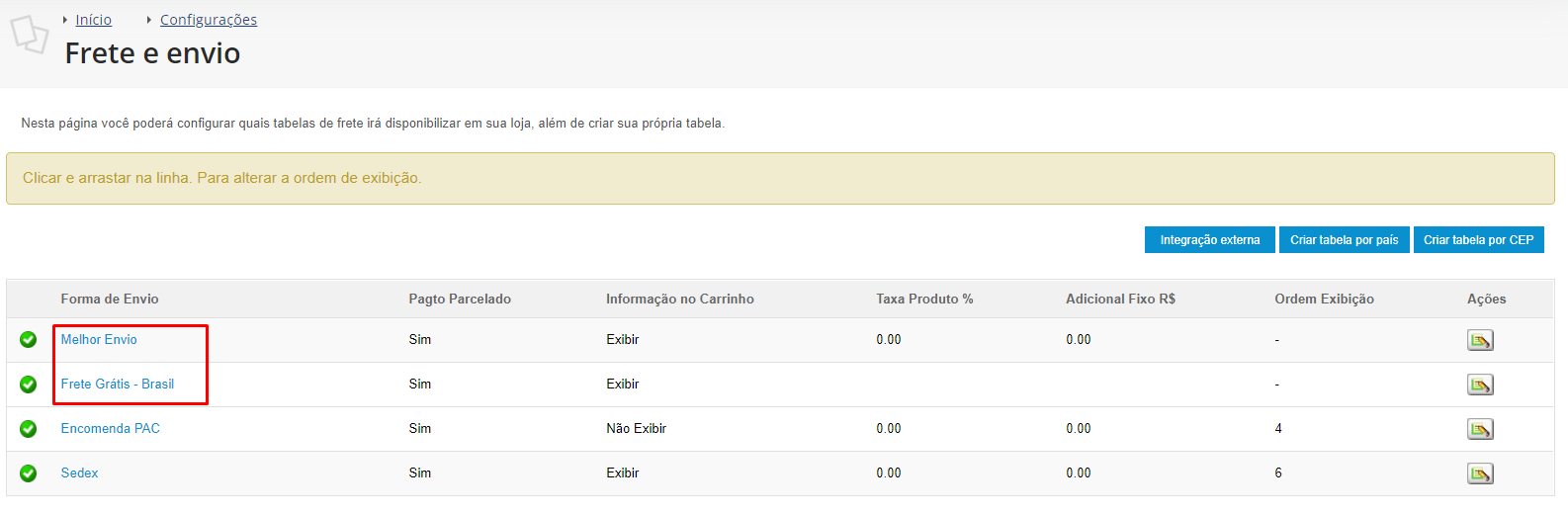This screenshot has height=515, width=1568.
Task: Open edit action icon for Sedex row
Action: pos(1480,473)
